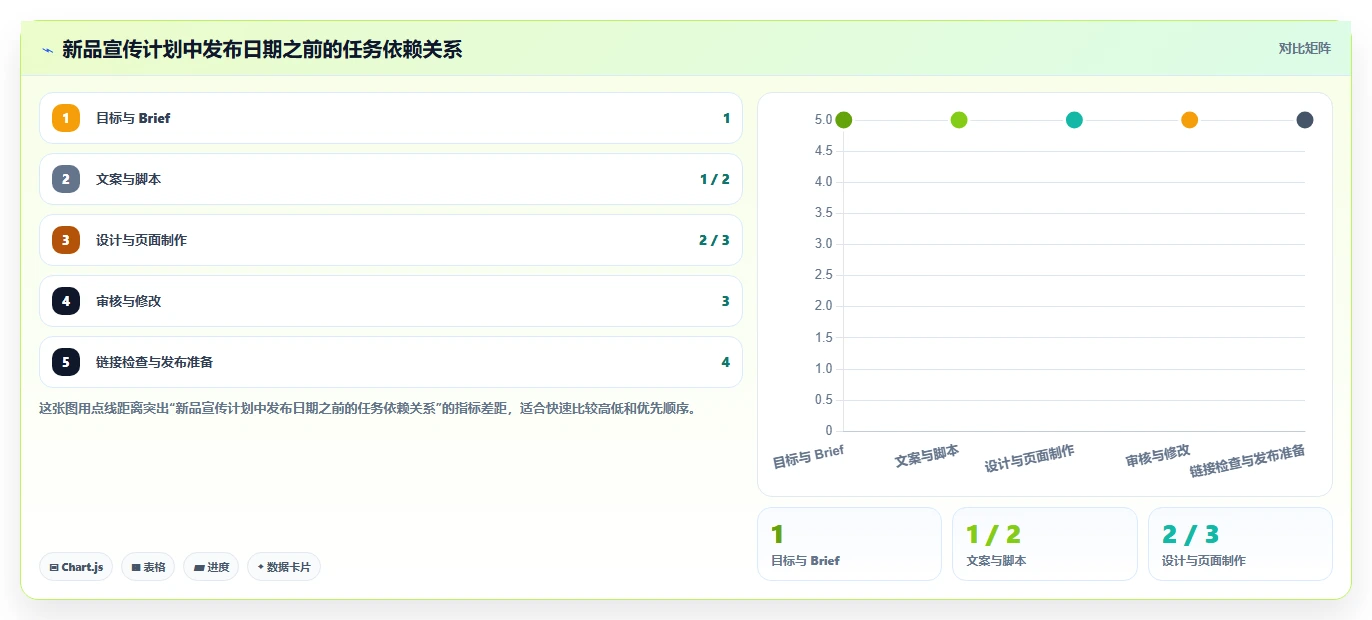Click the chart axis label 设计与页面制作
Image resolution: width=1372 pixels, height=620 pixels.
(x=1030, y=458)
